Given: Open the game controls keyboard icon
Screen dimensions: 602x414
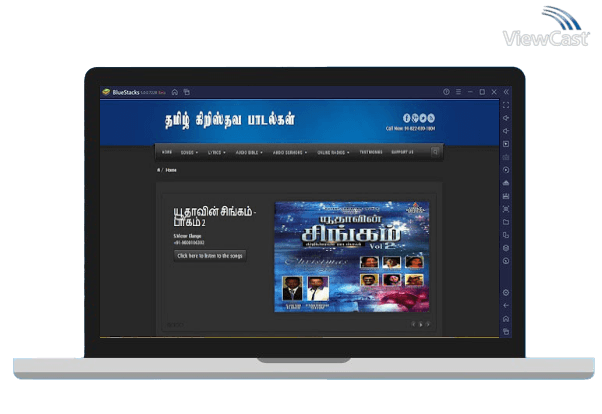Looking at the screenshot, I should (506, 157).
